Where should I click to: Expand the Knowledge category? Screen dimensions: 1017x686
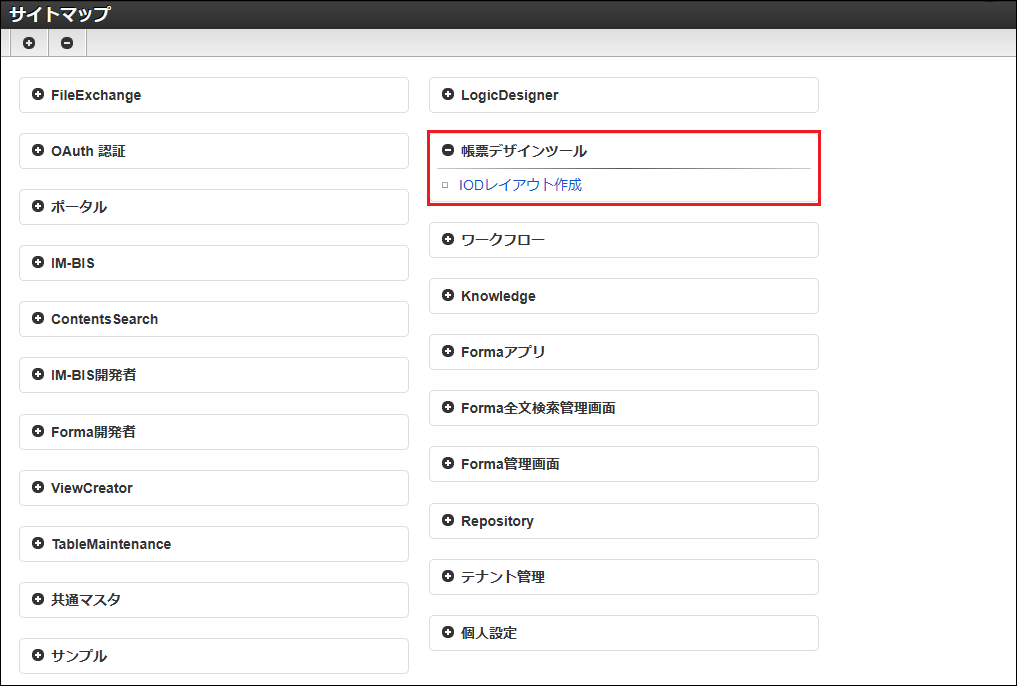point(448,296)
